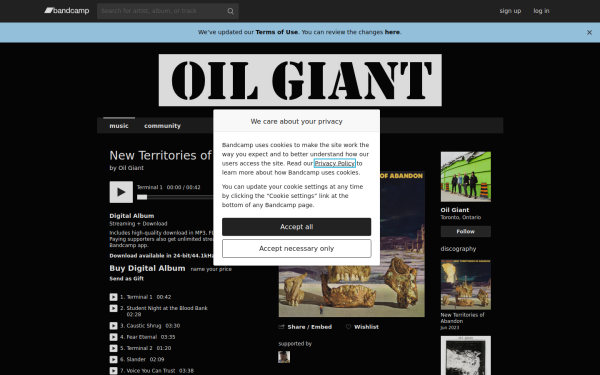Play the album with the large play button
The height and width of the screenshot is (375, 600).
pyautogui.click(x=121, y=192)
